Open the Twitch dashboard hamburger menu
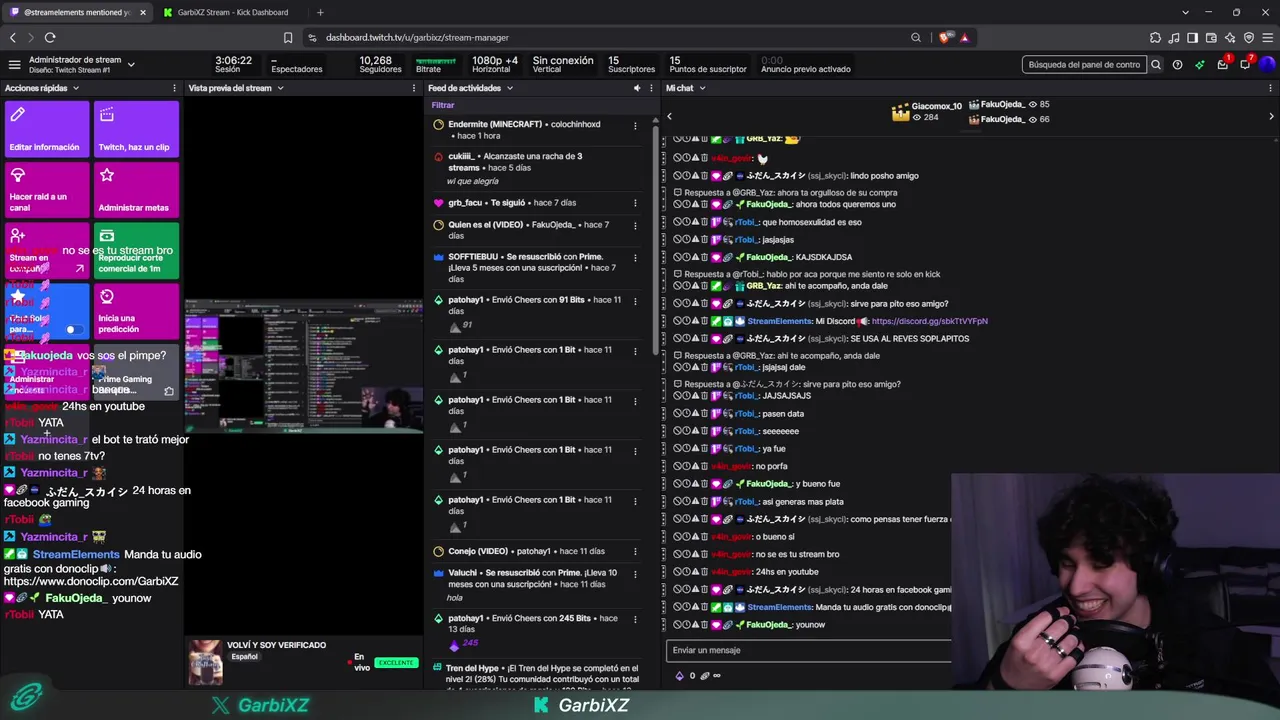1280x720 pixels. (x=14, y=65)
